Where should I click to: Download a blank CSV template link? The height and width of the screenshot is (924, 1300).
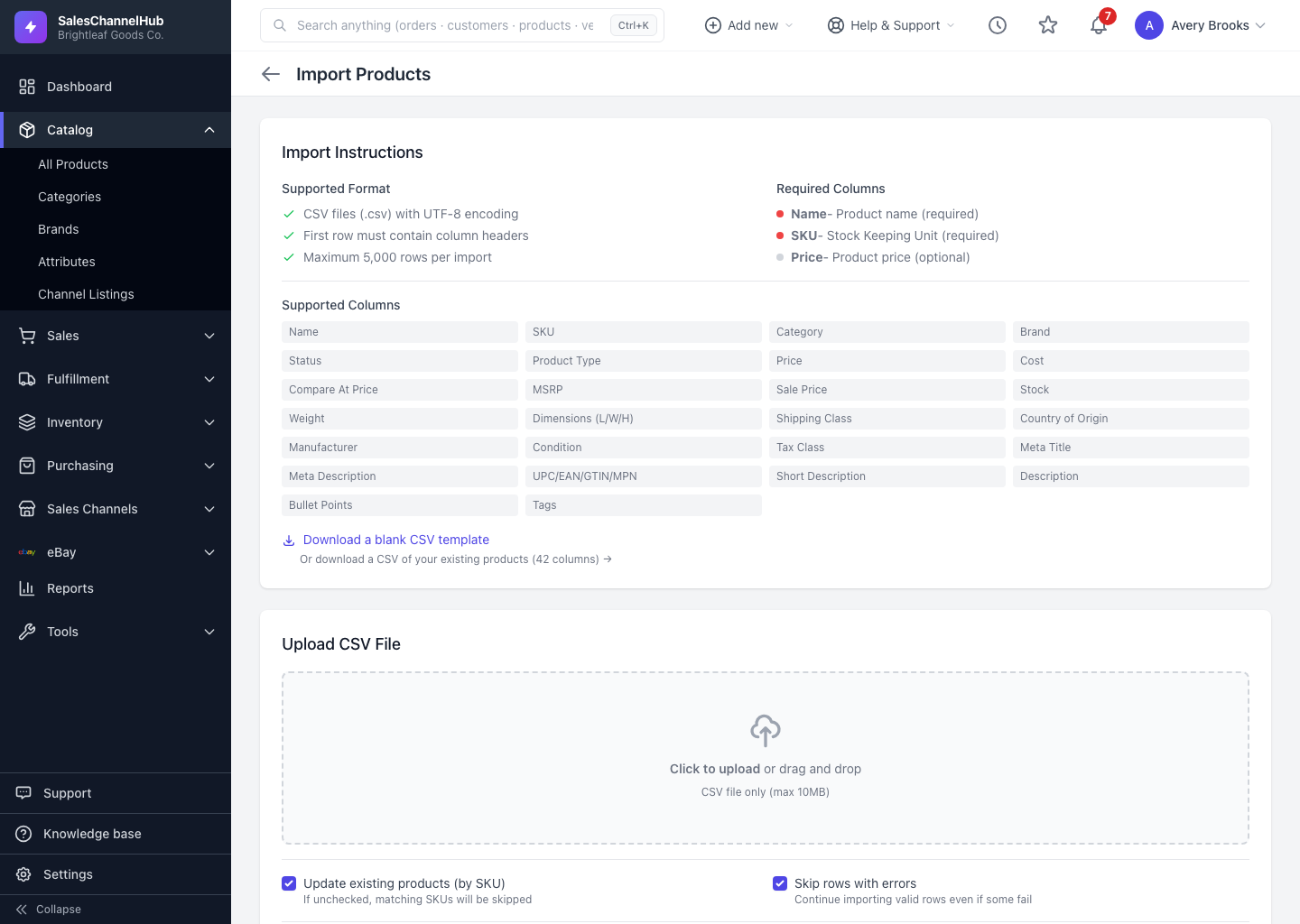[396, 540]
